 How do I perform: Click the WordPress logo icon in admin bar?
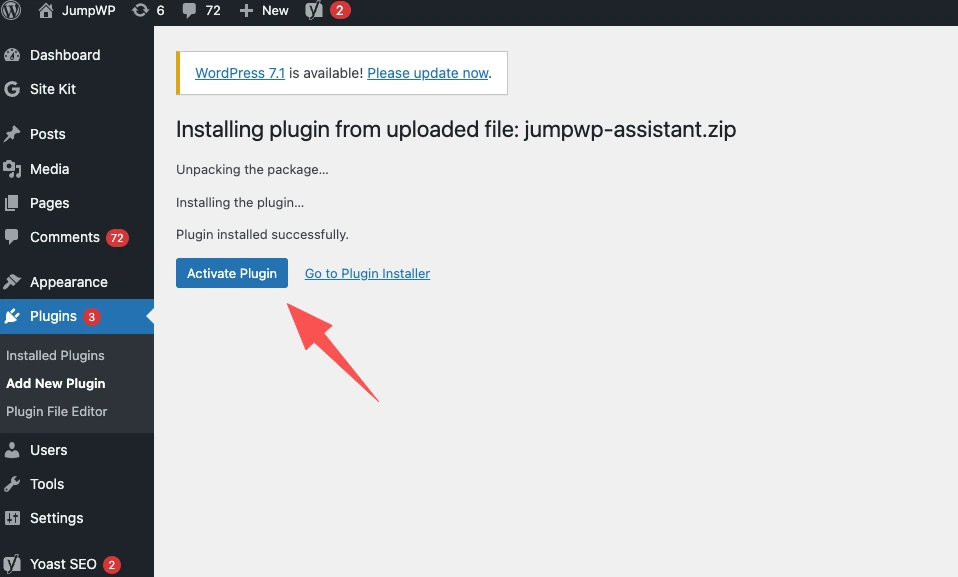tap(10, 10)
